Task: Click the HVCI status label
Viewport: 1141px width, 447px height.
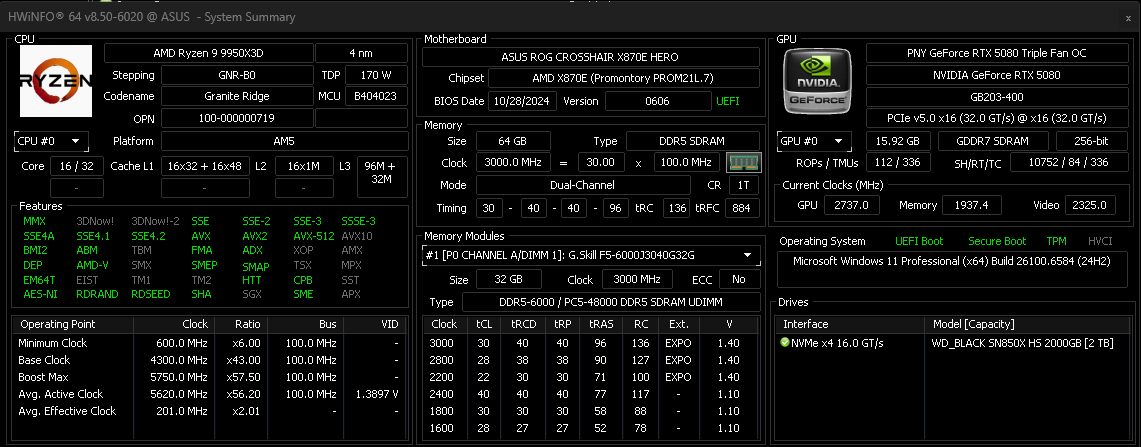Action: click(1100, 241)
